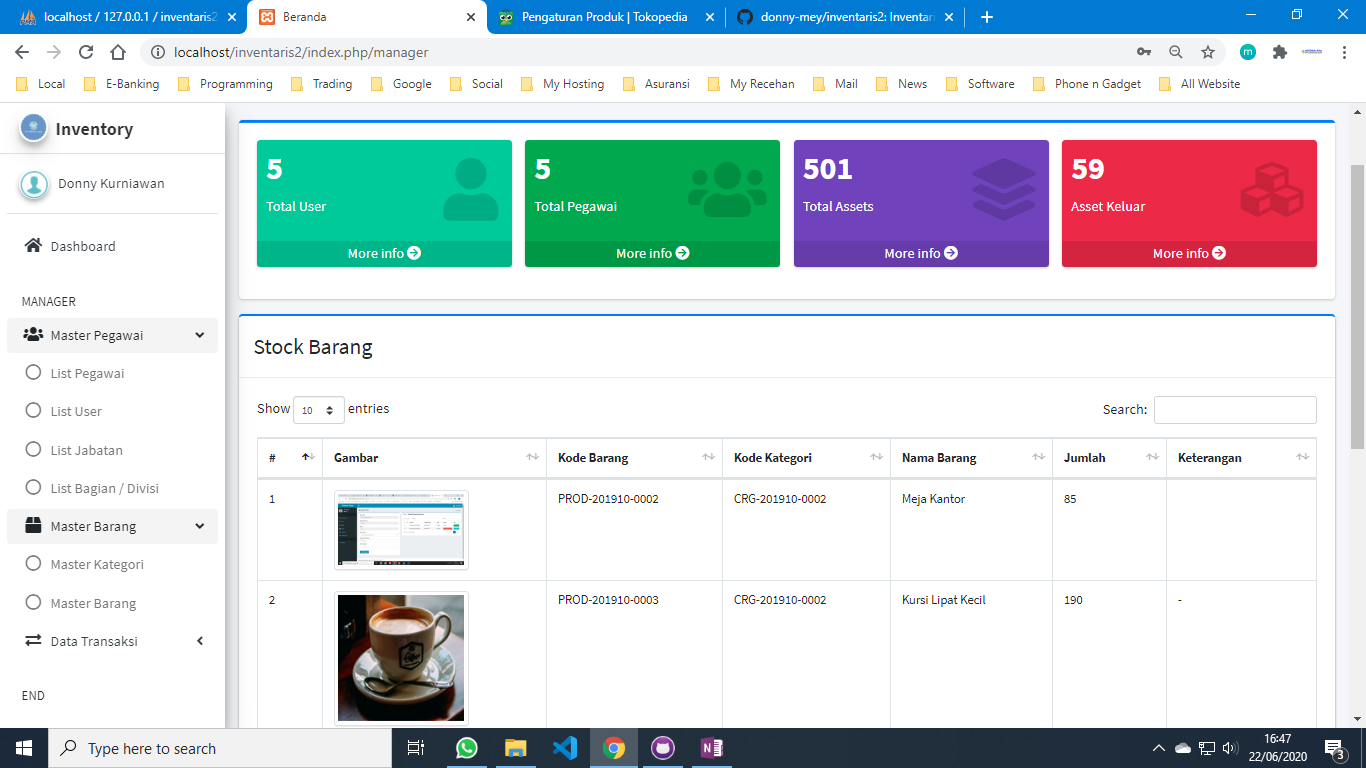Select the List Jabatan sidebar item

[86, 450]
